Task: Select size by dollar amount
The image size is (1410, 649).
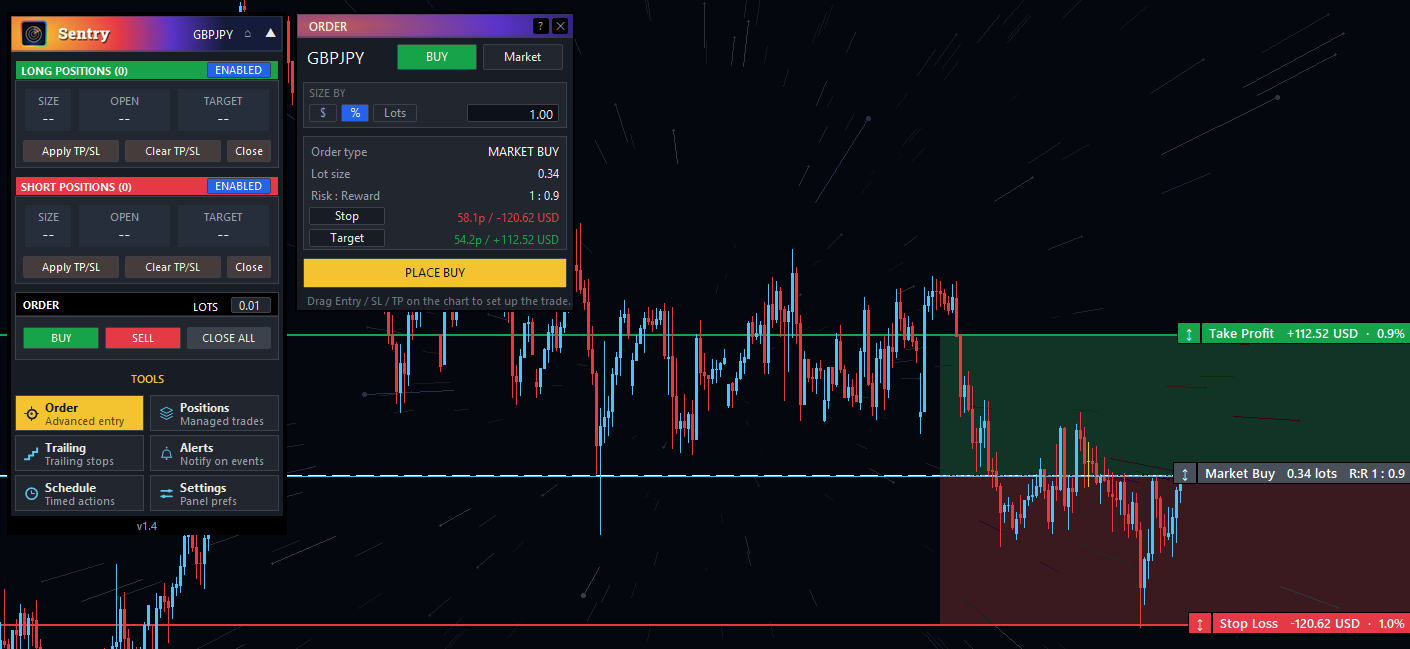Action: point(323,113)
